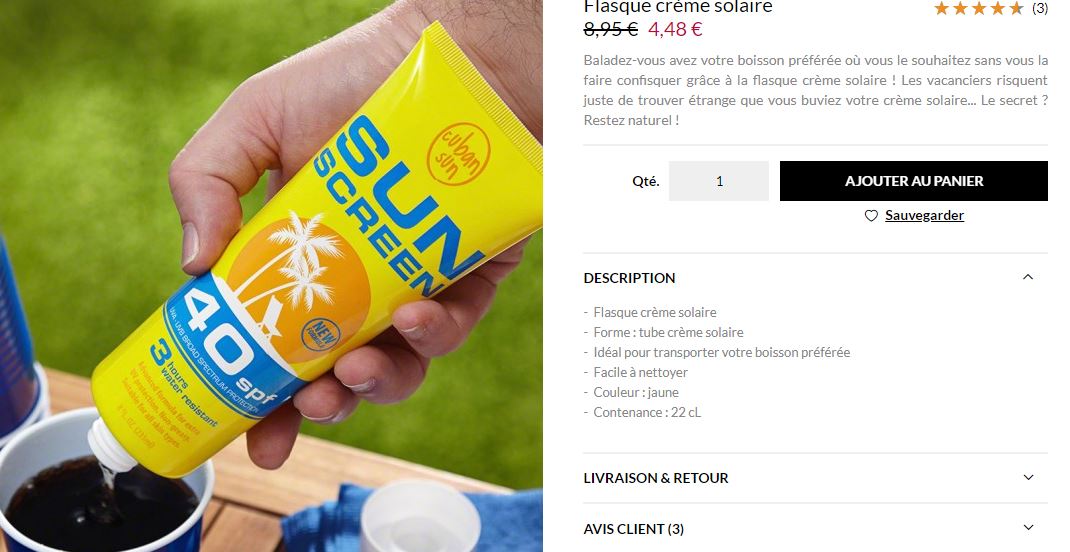Click the quantity input field
Viewport: 1070px width, 552px height.
point(719,181)
